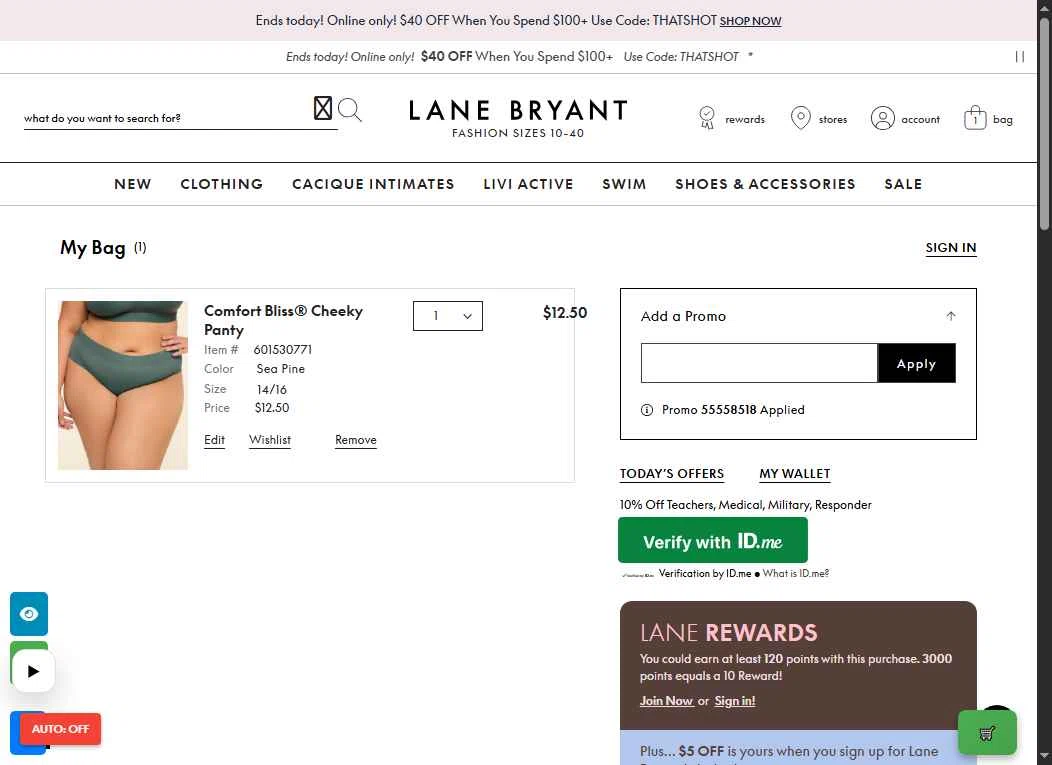Click the Verify with ID.me button
Screen dimensions: 1052x765
713,540
